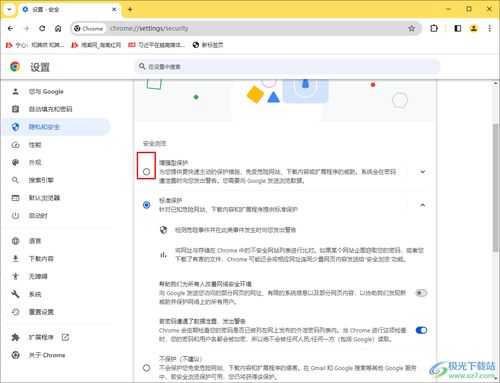Screen dimensions: 500x383
Task: Go back with the browser back arrow
Action: point(10,28)
